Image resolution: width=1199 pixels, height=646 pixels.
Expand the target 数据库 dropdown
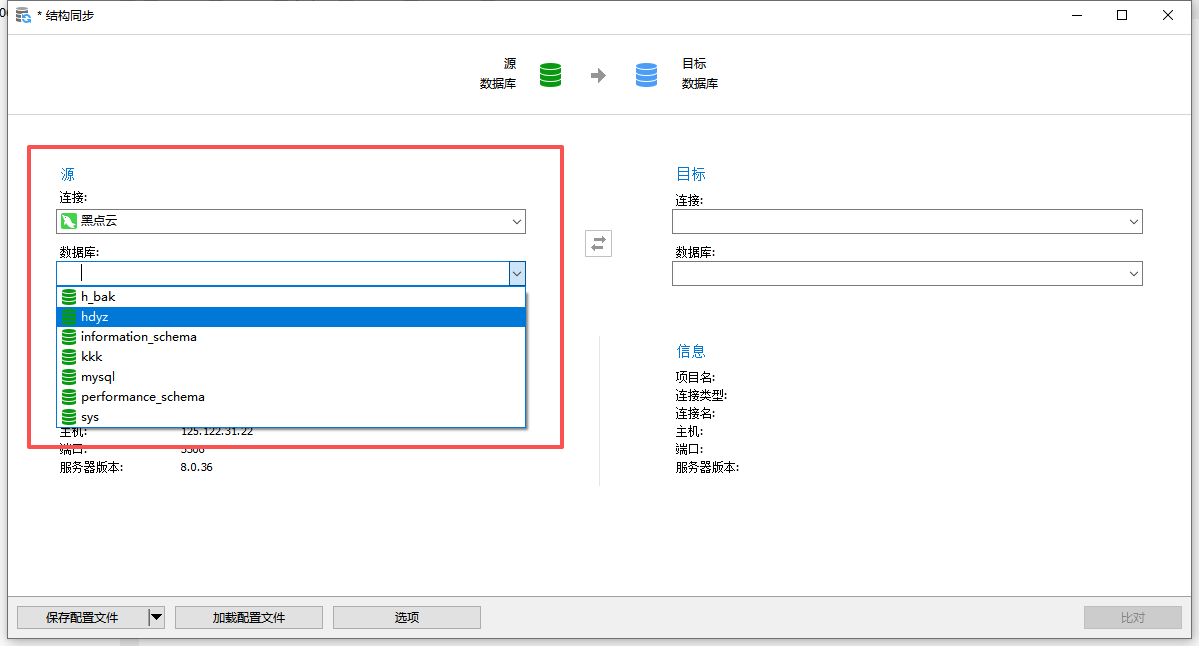[x=1133, y=273]
